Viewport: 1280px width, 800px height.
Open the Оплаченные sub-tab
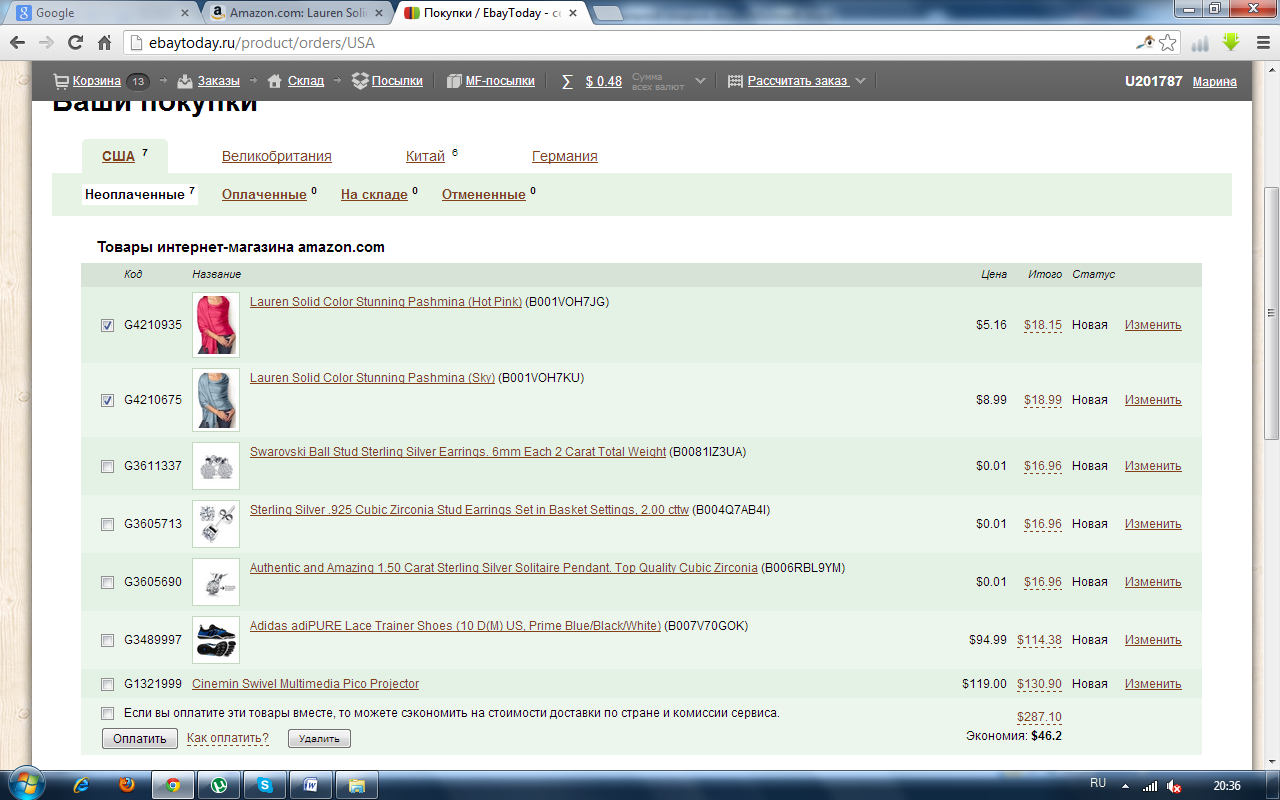pos(264,194)
